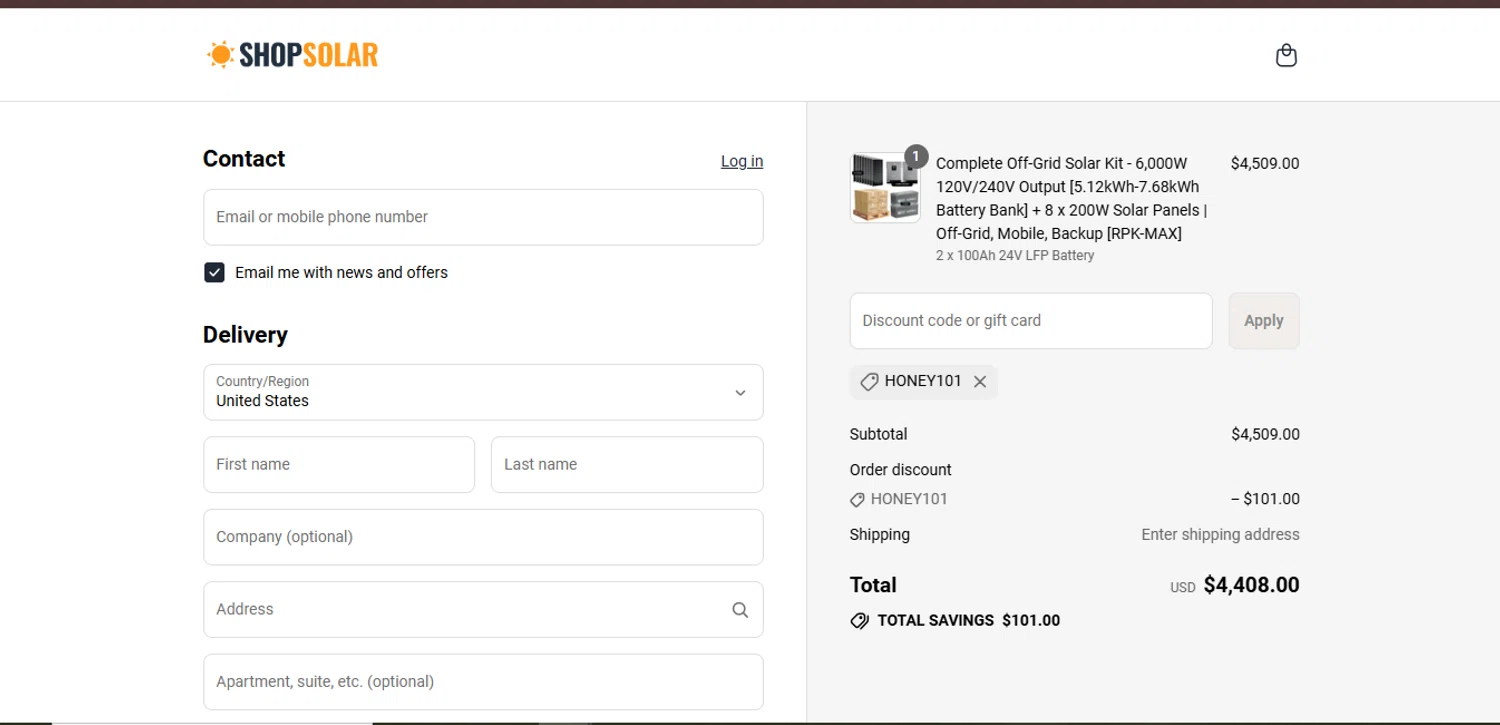Click the TOTAL SAVINGS $101.00 label
This screenshot has height=725, width=1500.
point(968,621)
